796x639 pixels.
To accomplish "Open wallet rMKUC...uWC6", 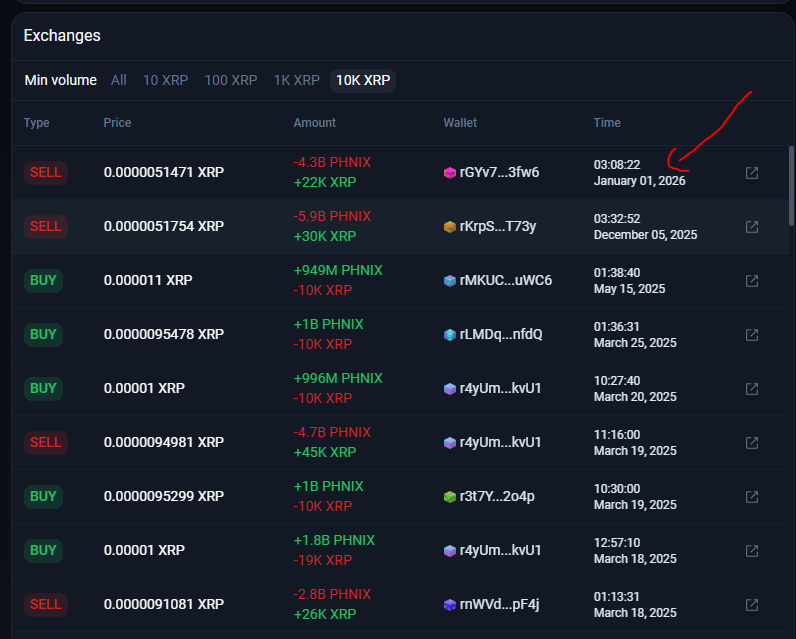I will click(506, 281).
